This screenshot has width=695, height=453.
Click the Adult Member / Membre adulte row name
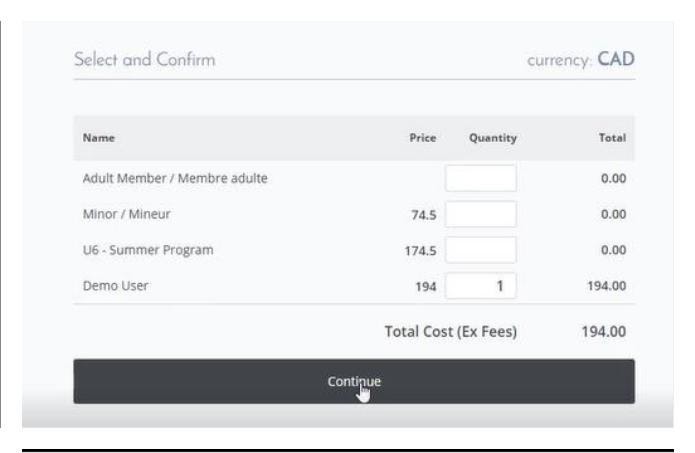tap(175, 178)
